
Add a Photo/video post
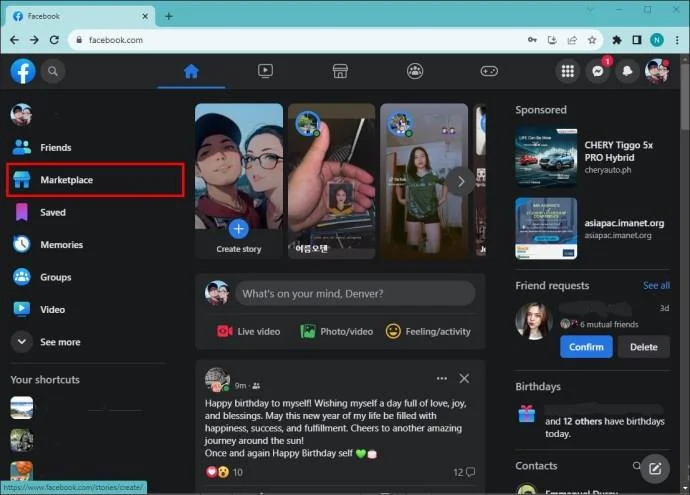point(337,331)
